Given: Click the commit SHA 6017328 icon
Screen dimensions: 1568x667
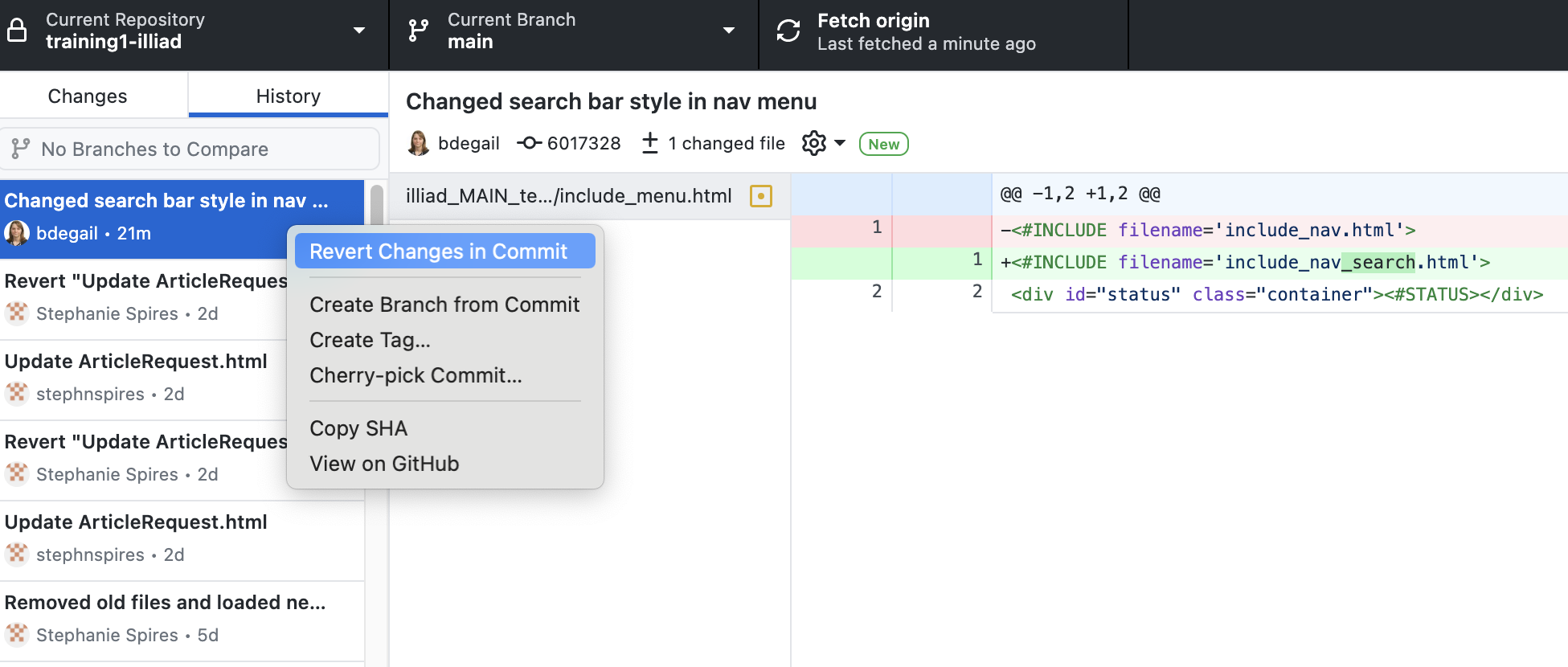Looking at the screenshot, I should click(529, 143).
